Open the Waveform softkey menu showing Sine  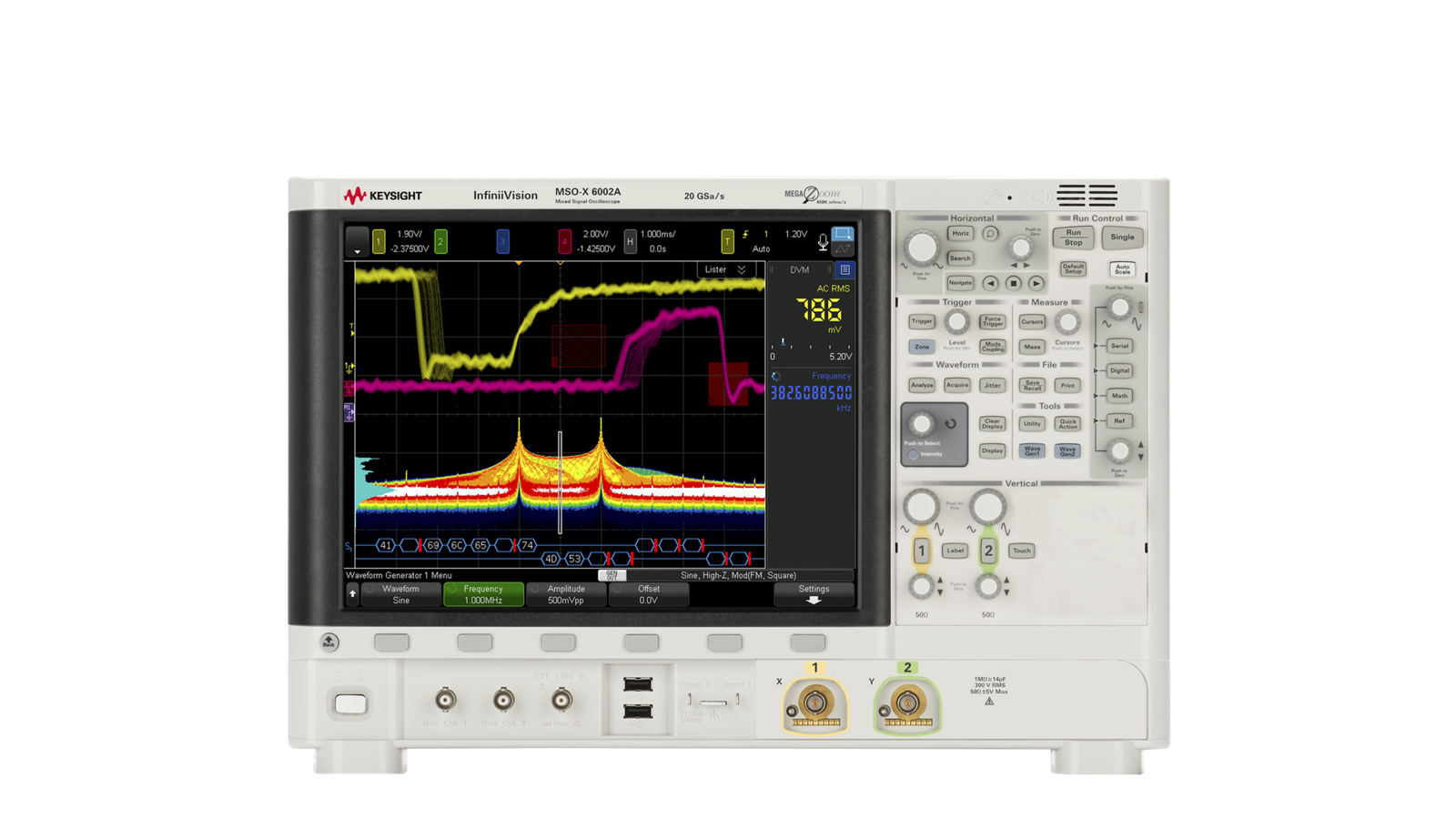[401, 593]
